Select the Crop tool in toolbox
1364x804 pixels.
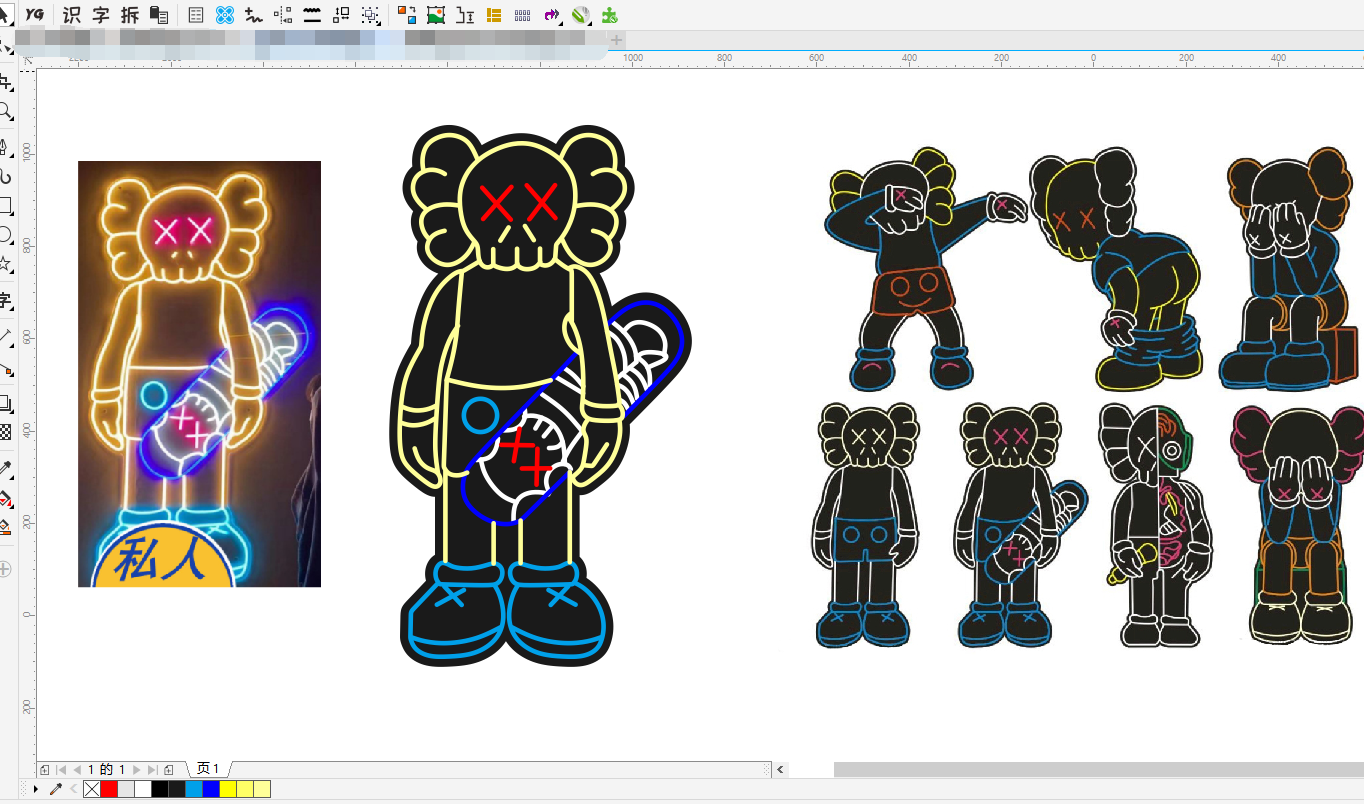click(6, 83)
